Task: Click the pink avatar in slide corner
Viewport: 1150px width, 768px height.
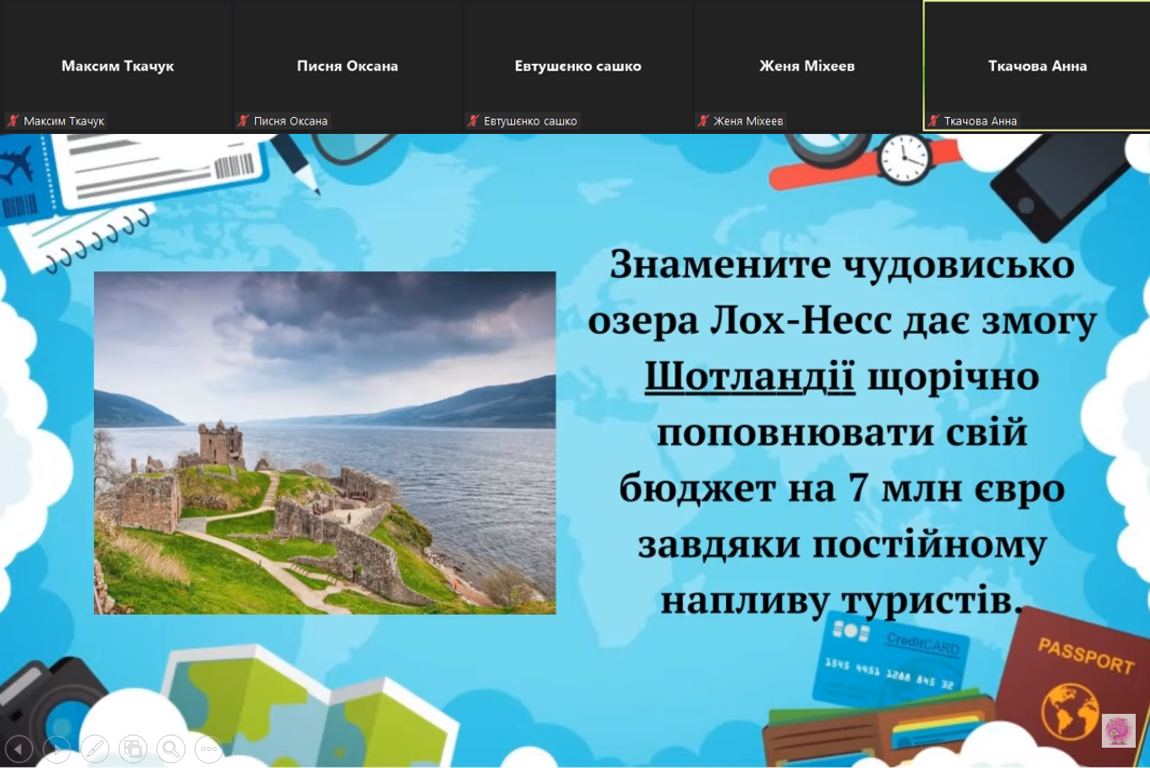Action: point(1118,731)
